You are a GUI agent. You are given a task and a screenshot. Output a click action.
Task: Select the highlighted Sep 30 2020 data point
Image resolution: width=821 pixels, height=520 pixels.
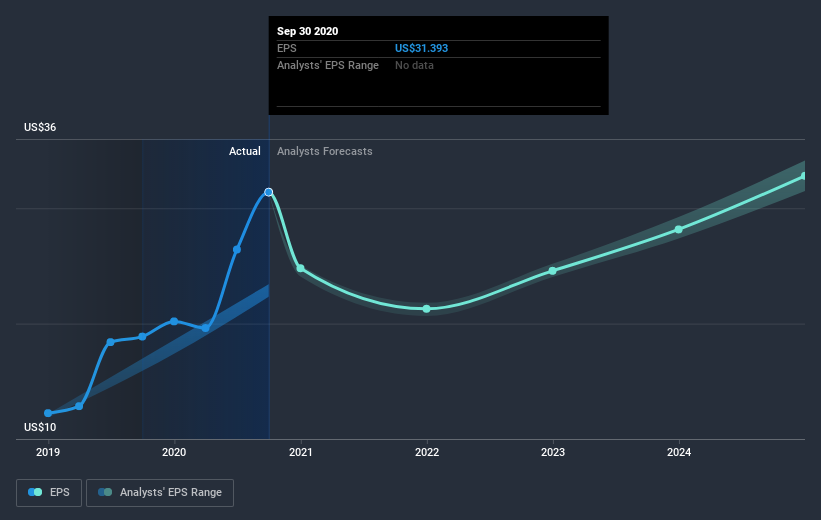click(x=269, y=192)
